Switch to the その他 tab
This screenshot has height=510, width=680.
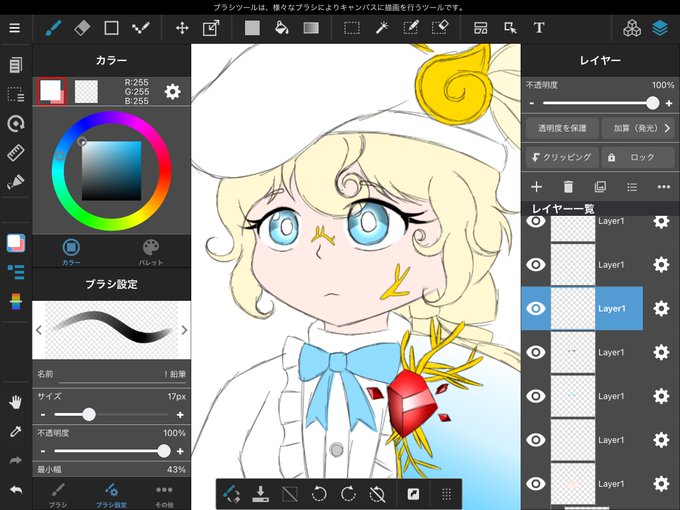tap(164, 496)
